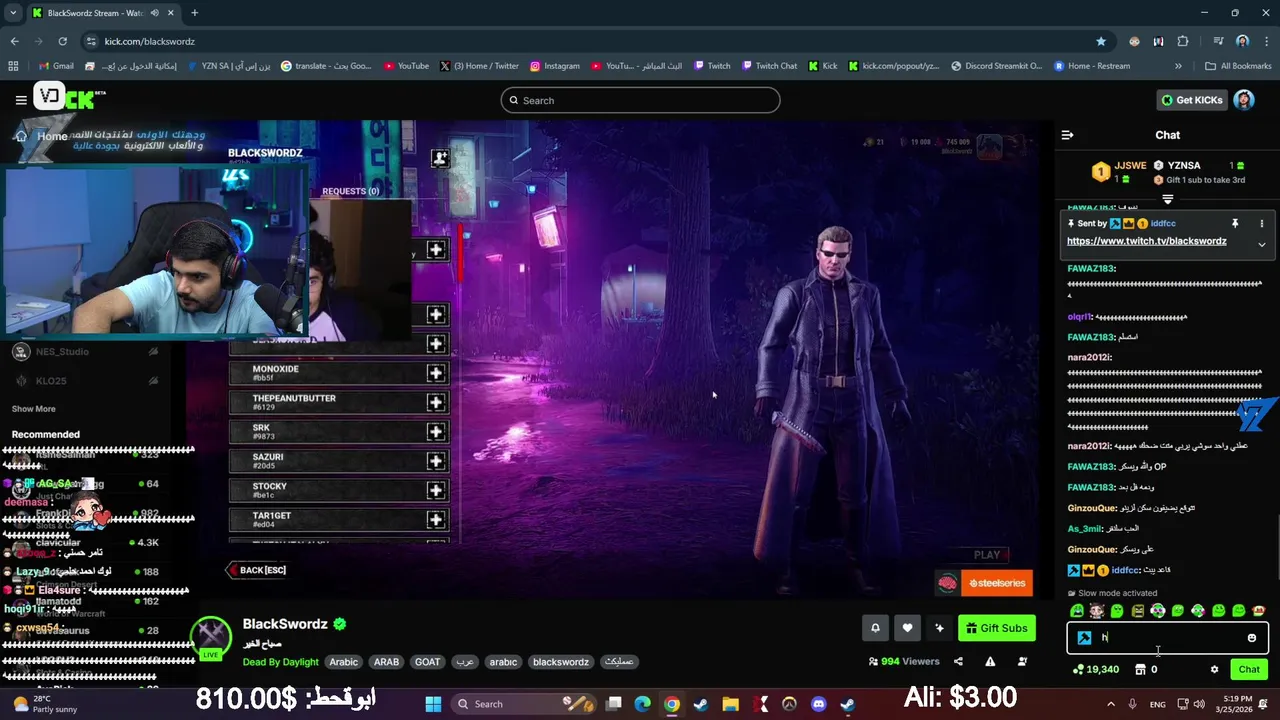Click the Get KICKs button
The width and height of the screenshot is (1280, 720).
pos(1191,100)
